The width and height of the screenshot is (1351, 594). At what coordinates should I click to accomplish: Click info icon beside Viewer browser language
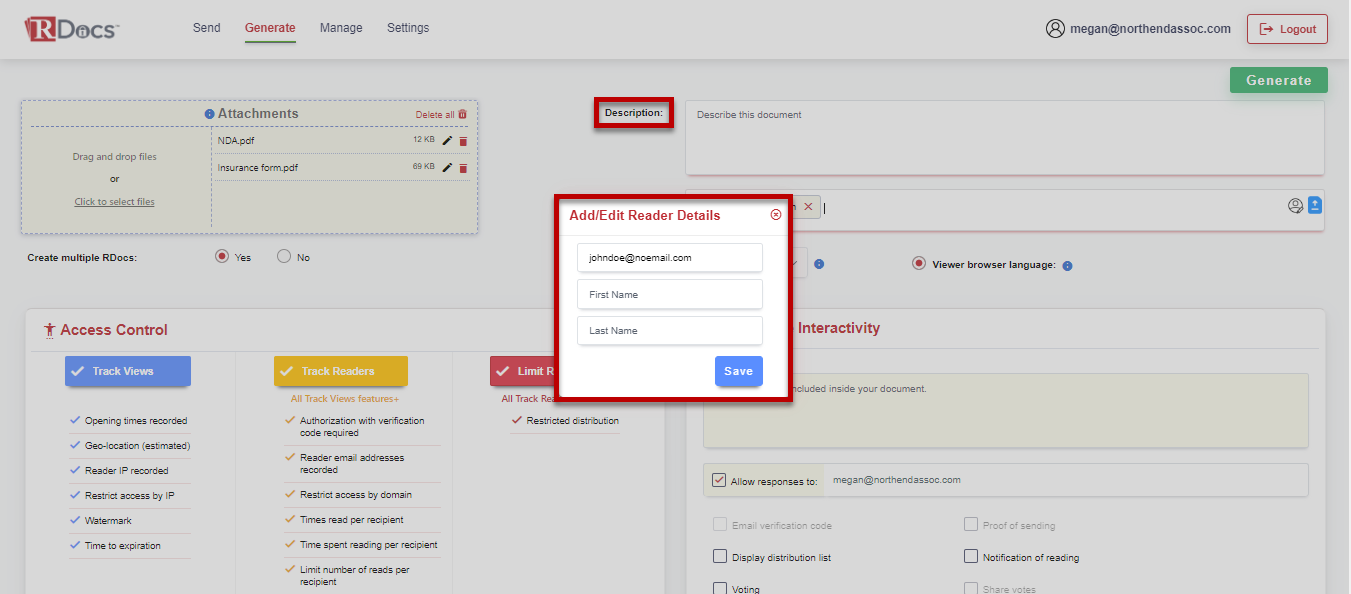pyautogui.click(x=1067, y=265)
